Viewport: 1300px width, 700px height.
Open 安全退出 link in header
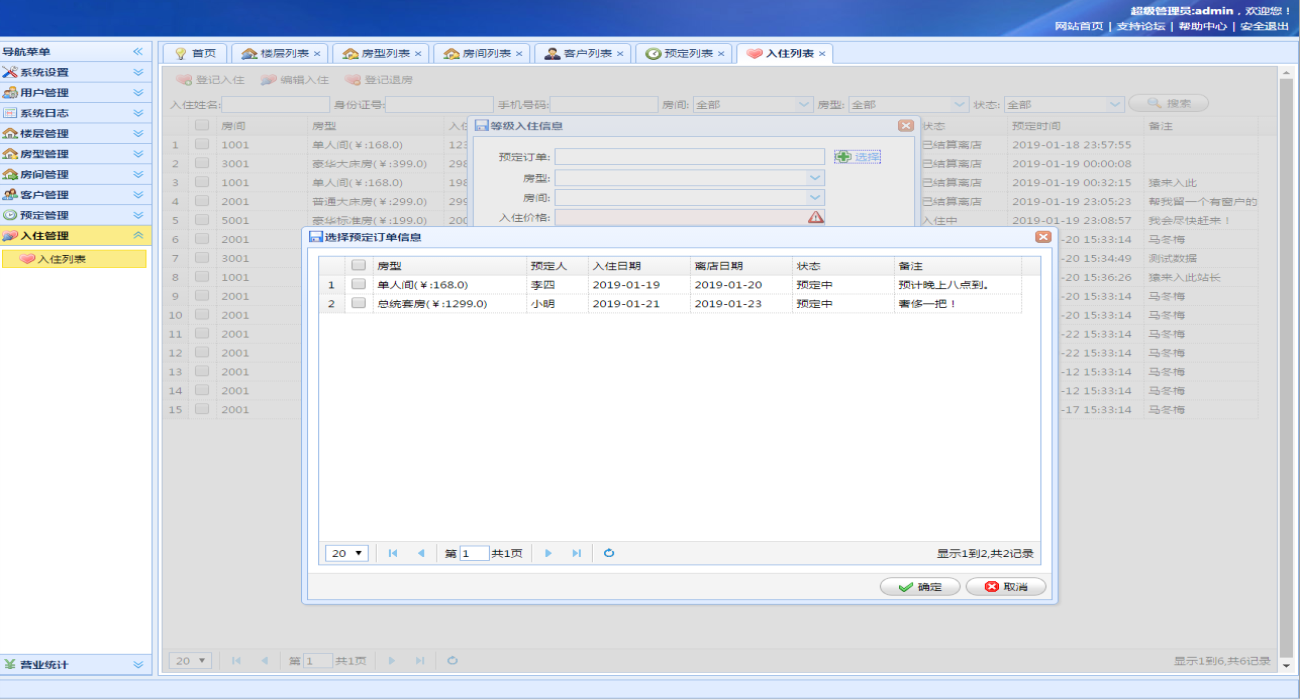[1264, 26]
